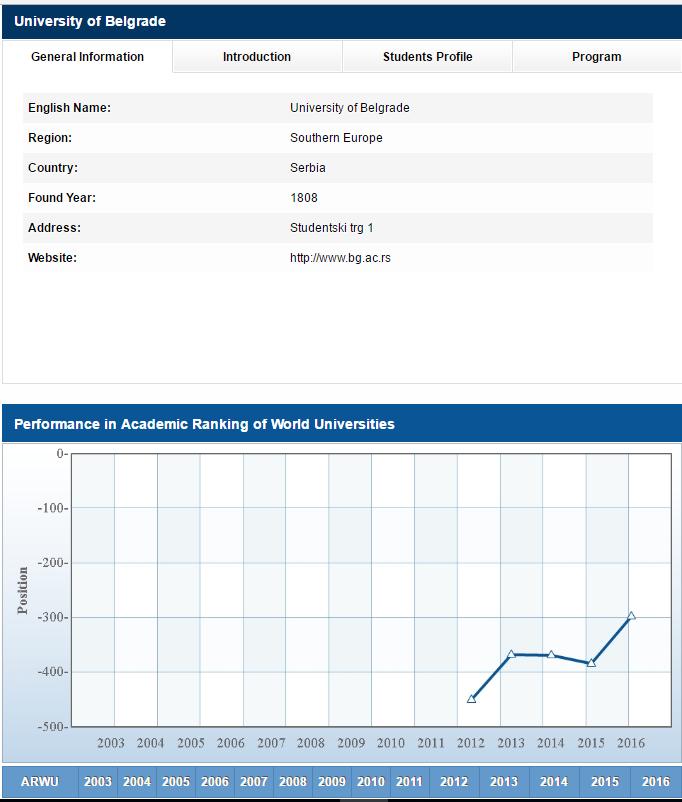Select the 2008 column header in ARWU table
This screenshot has width=682, height=802.
(293, 782)
